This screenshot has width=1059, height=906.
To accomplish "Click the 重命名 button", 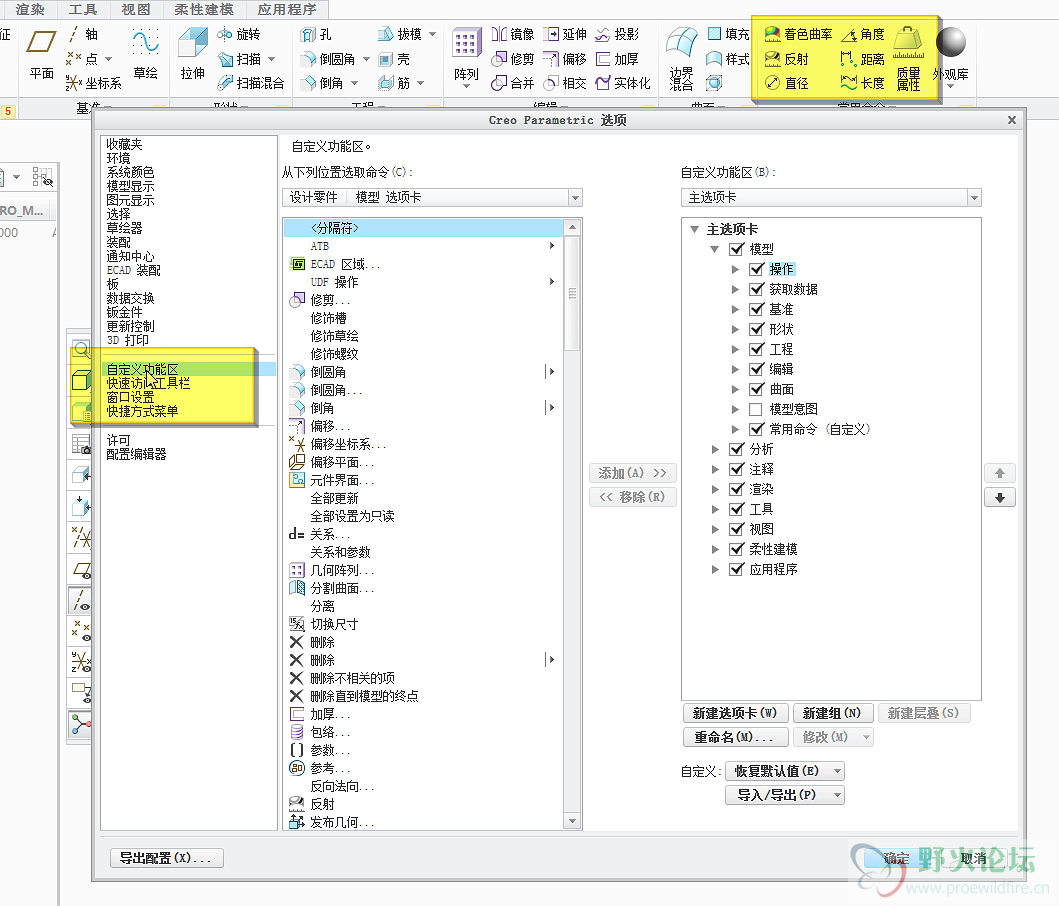I will click(x=735, y=737).
